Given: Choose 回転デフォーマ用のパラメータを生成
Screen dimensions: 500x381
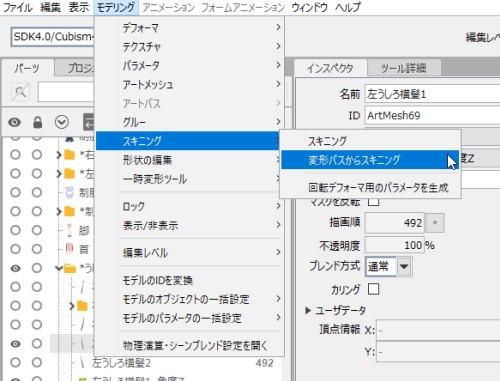Looking at the screenshot, I should click(x=370, y=188).
